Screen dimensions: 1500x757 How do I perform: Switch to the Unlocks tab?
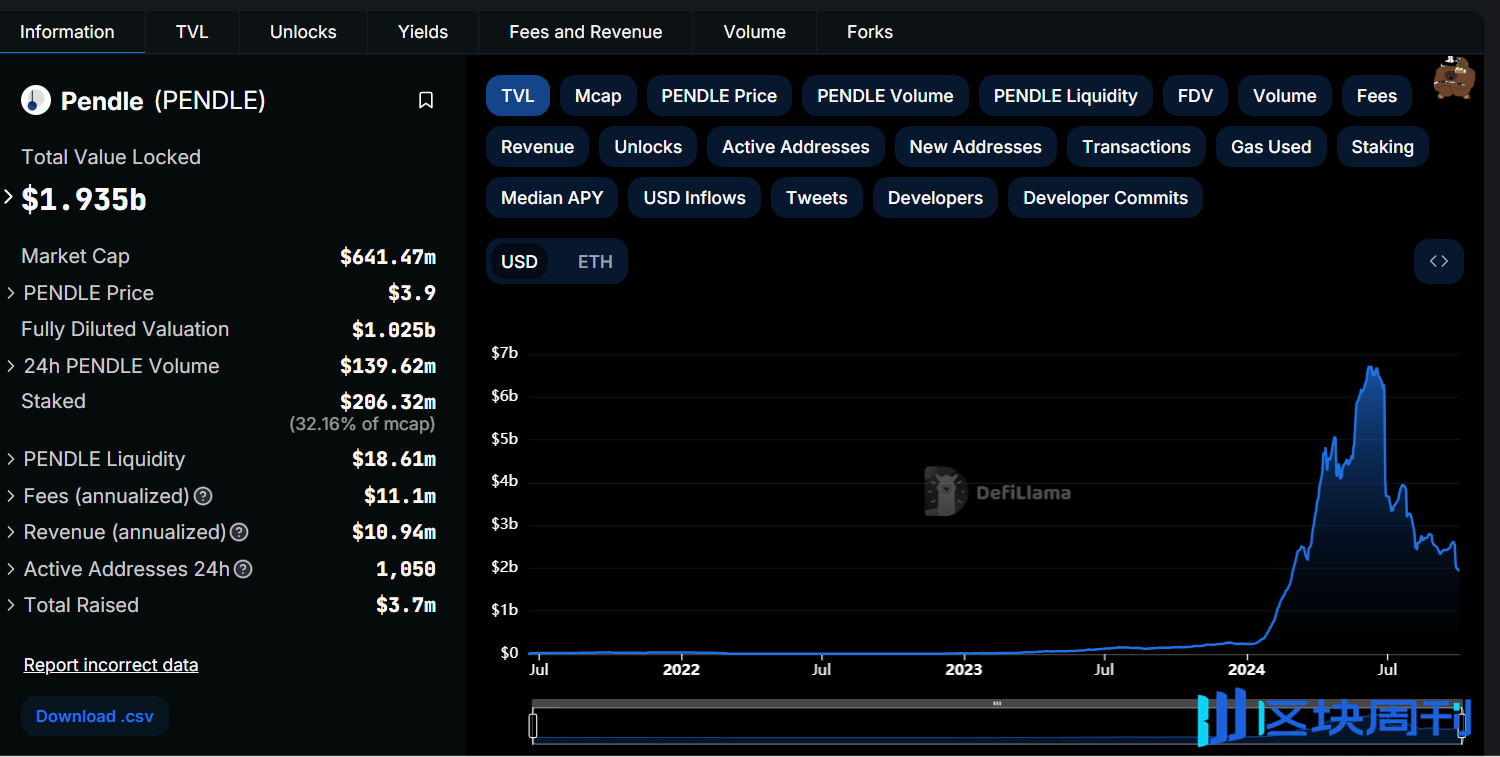(x=303, y=32)
